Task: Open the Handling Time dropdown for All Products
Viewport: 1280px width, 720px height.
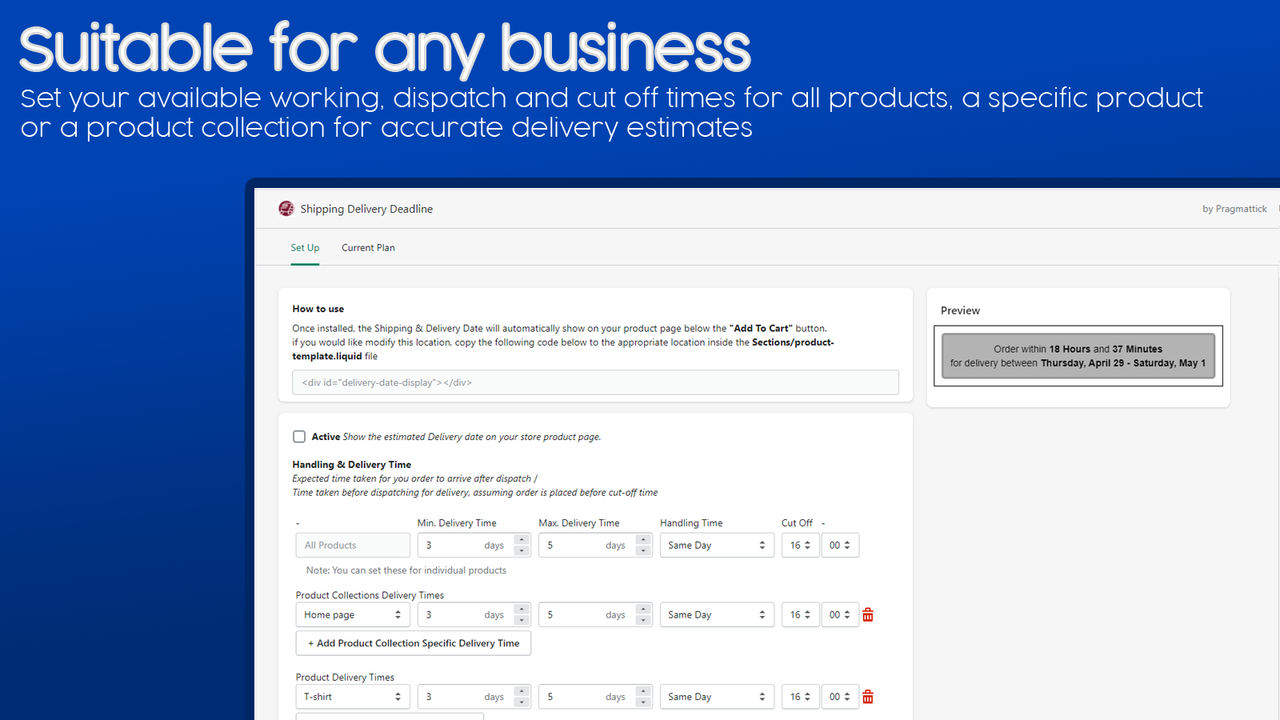Action: (x=716, y=545)
